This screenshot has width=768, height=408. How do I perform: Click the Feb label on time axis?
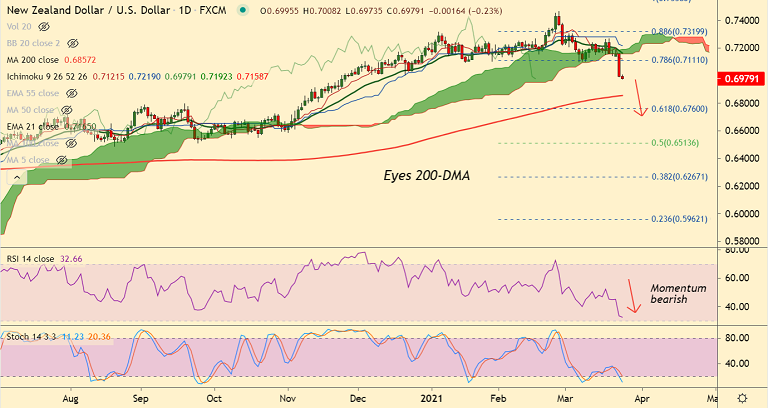[498, 399]
